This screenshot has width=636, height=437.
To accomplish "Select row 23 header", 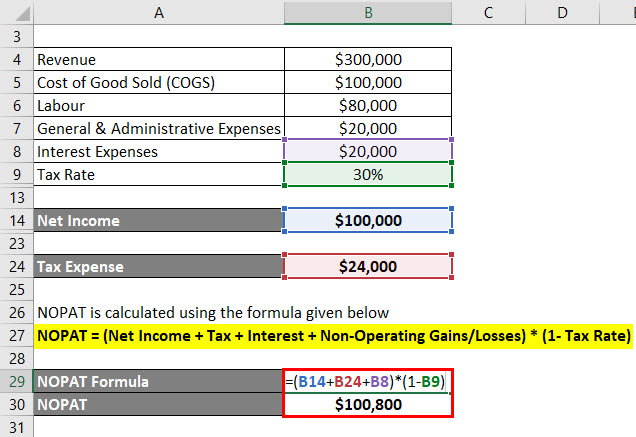I will tap(17, 243).
